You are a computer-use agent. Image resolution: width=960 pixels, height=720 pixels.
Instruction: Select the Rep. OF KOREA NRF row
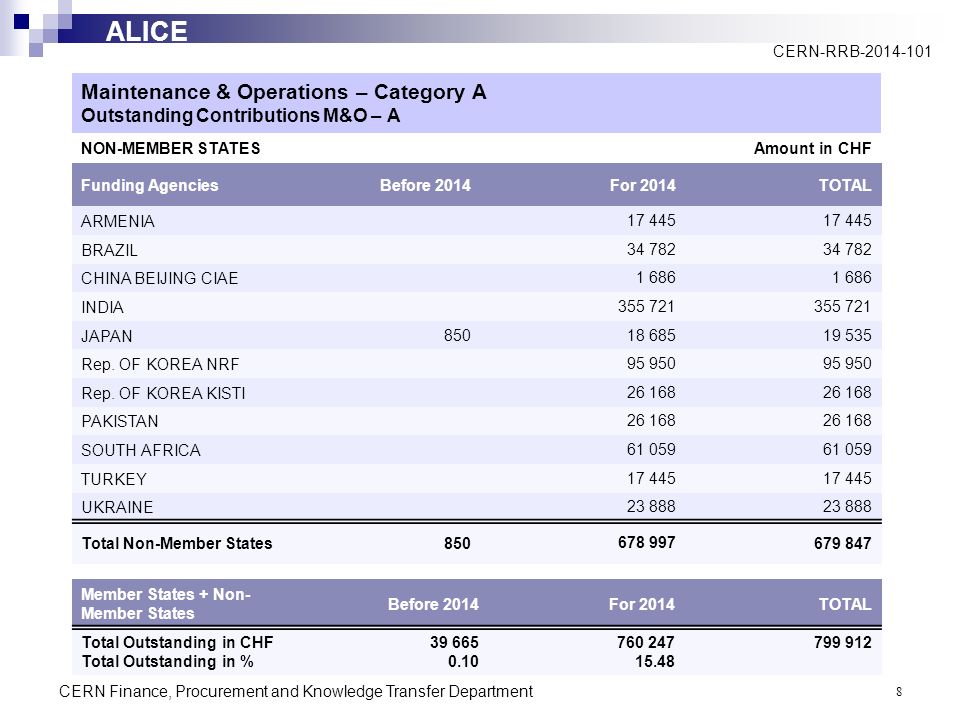tap(477, 364)
